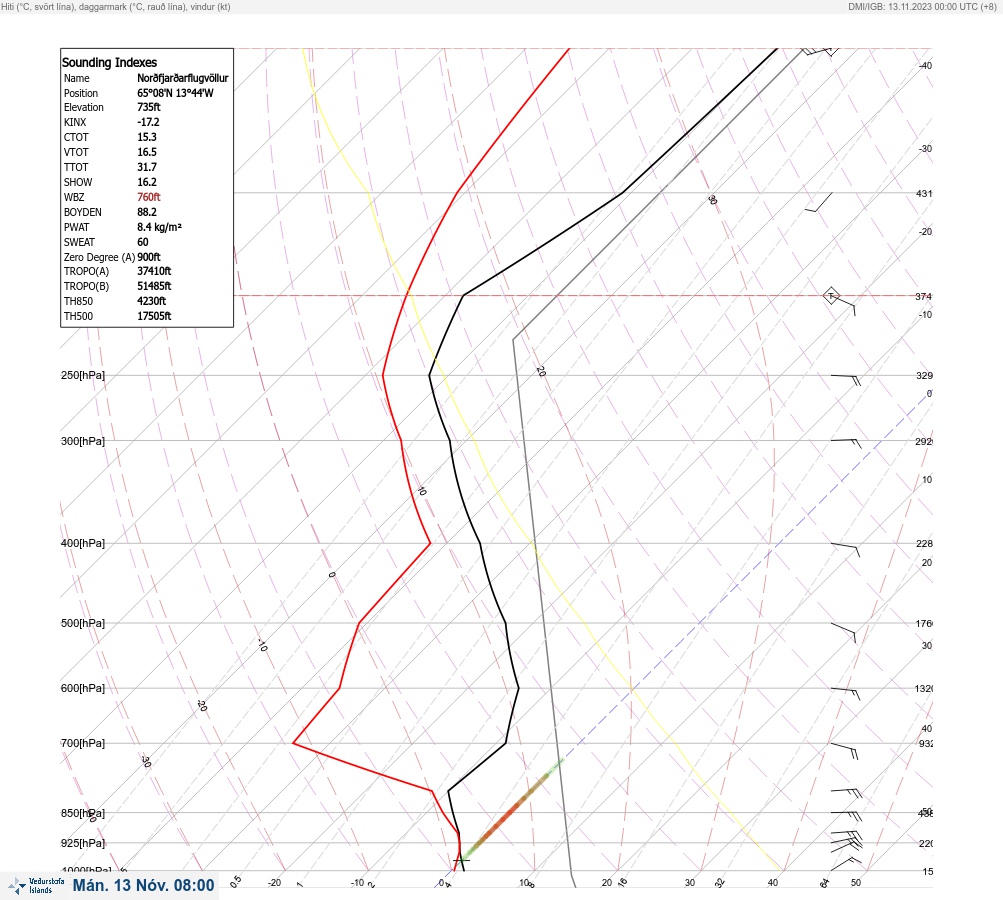Screen dimensions: 1003x900
Task: Select the BOYDEN value '88.2'
Action: click(146, 212)
